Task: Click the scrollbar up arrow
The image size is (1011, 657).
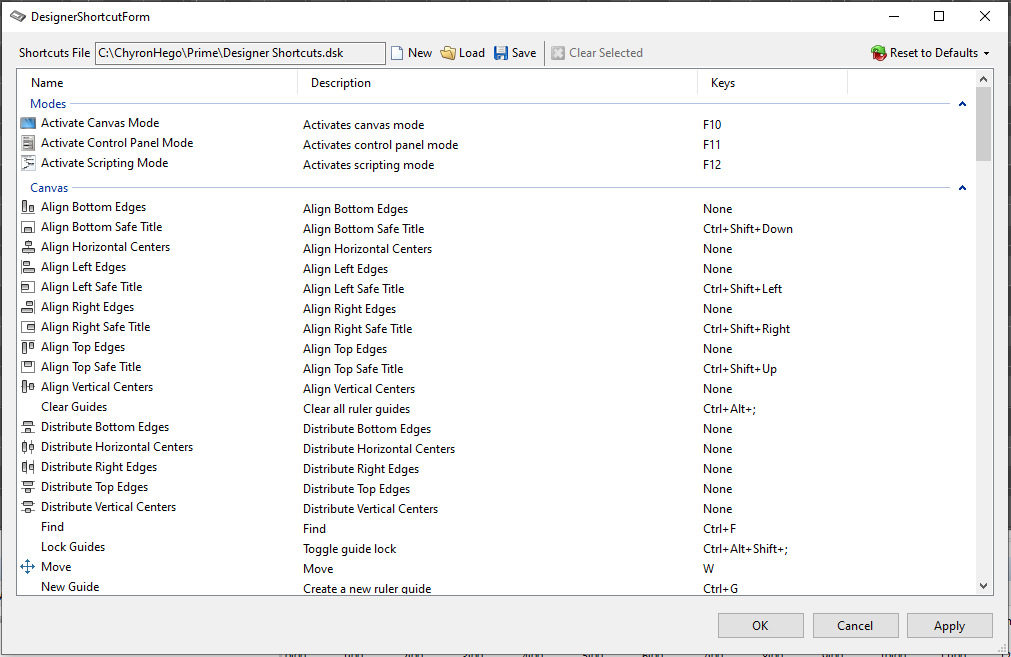Action: tap(983, 79)
